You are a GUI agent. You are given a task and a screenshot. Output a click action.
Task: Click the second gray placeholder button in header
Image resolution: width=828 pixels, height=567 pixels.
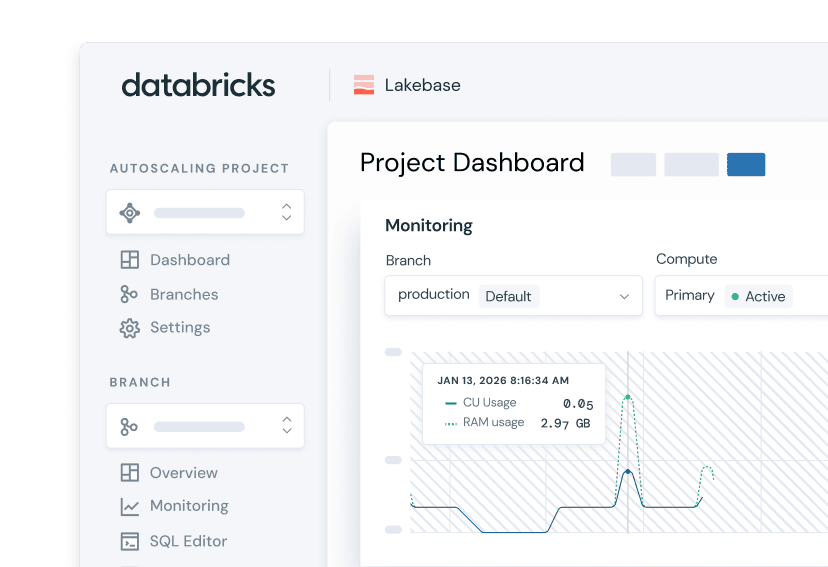point(691,164)
